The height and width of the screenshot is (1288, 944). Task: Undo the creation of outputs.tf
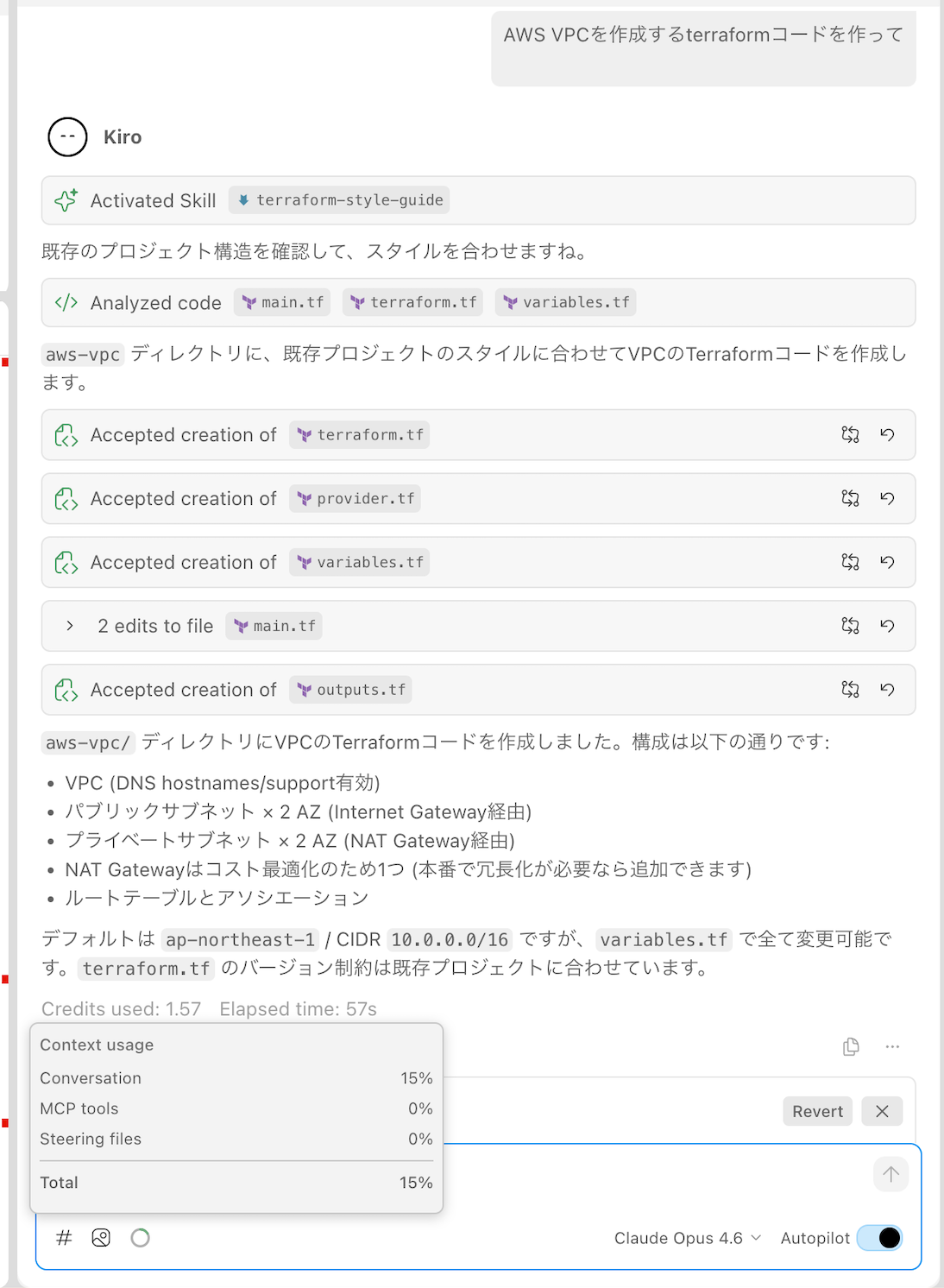(888, 690)
